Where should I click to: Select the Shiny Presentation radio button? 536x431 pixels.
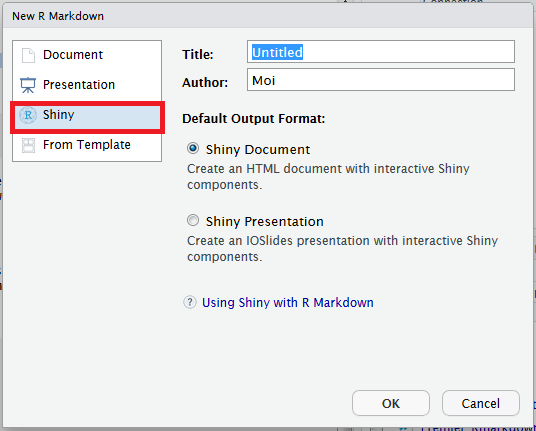tap(193, 220)
